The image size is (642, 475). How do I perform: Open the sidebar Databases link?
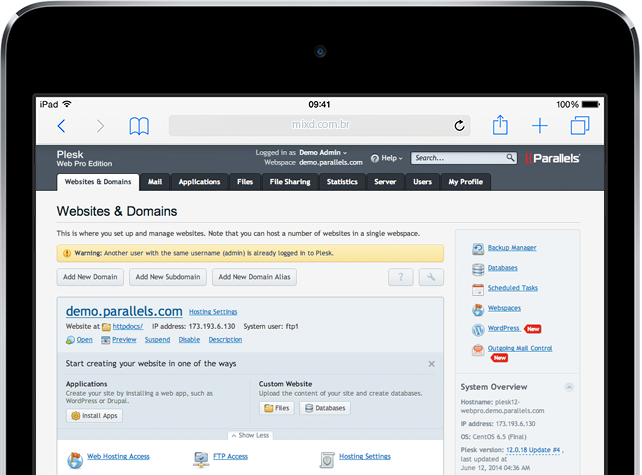point(502,267)
